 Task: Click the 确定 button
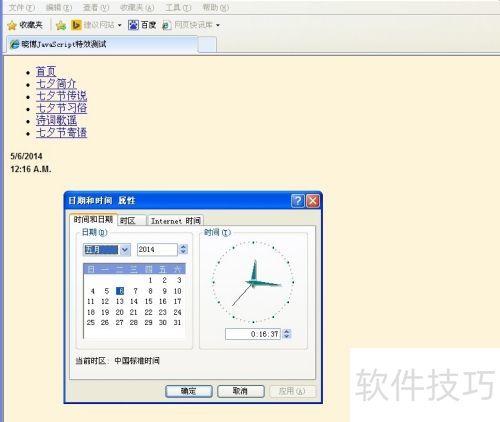(189, 391)
